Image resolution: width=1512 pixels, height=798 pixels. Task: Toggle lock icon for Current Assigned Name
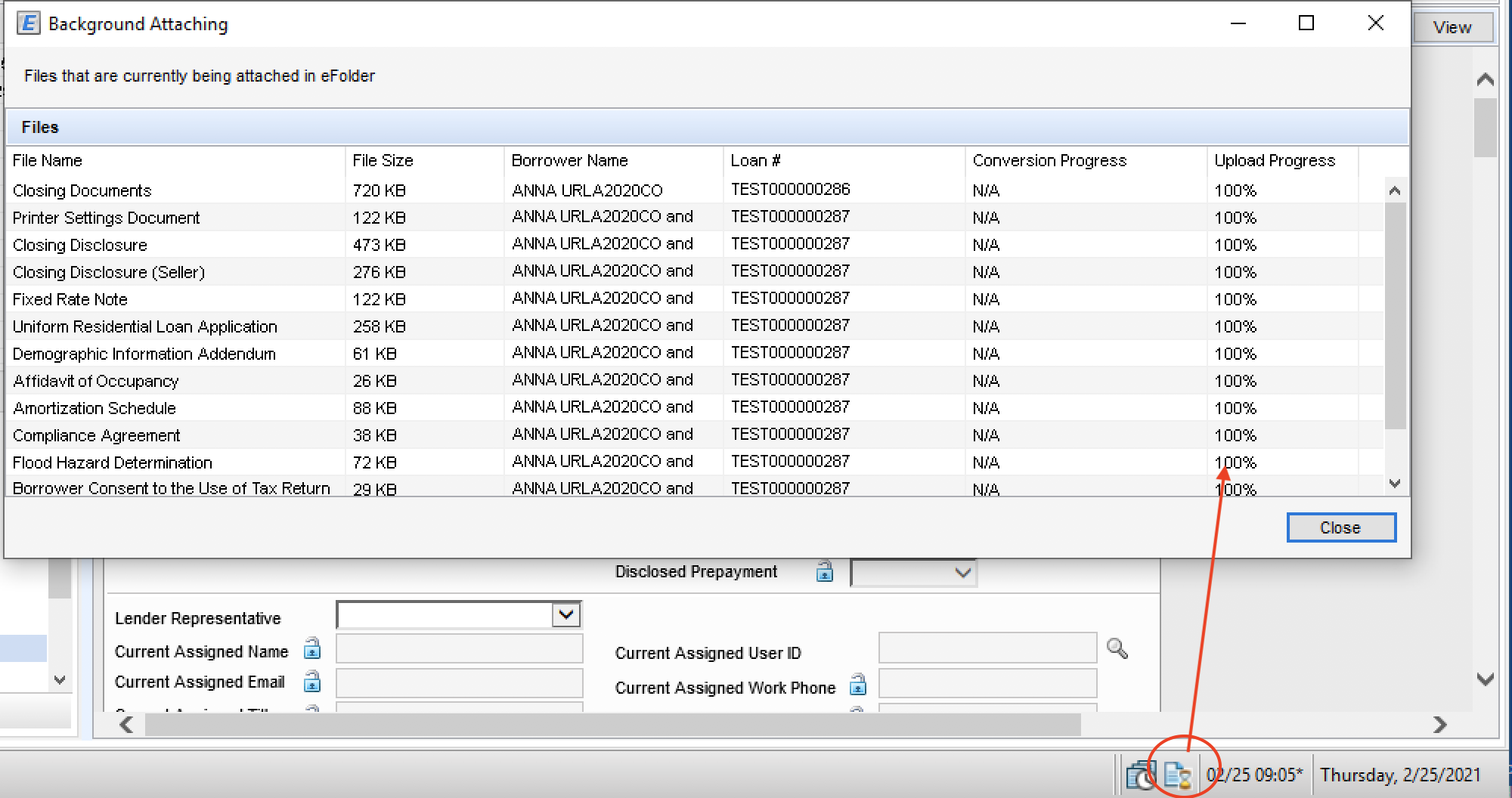pos(311,650)
